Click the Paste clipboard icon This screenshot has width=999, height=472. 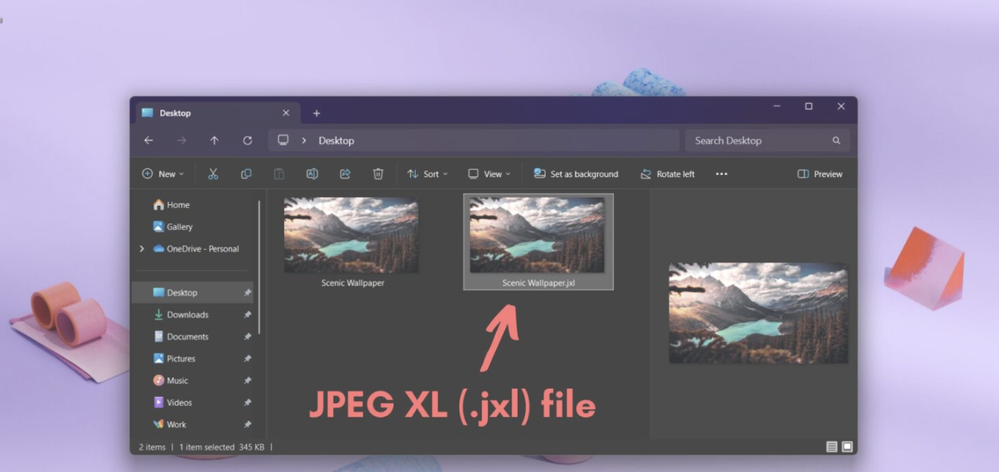[279, 174]
